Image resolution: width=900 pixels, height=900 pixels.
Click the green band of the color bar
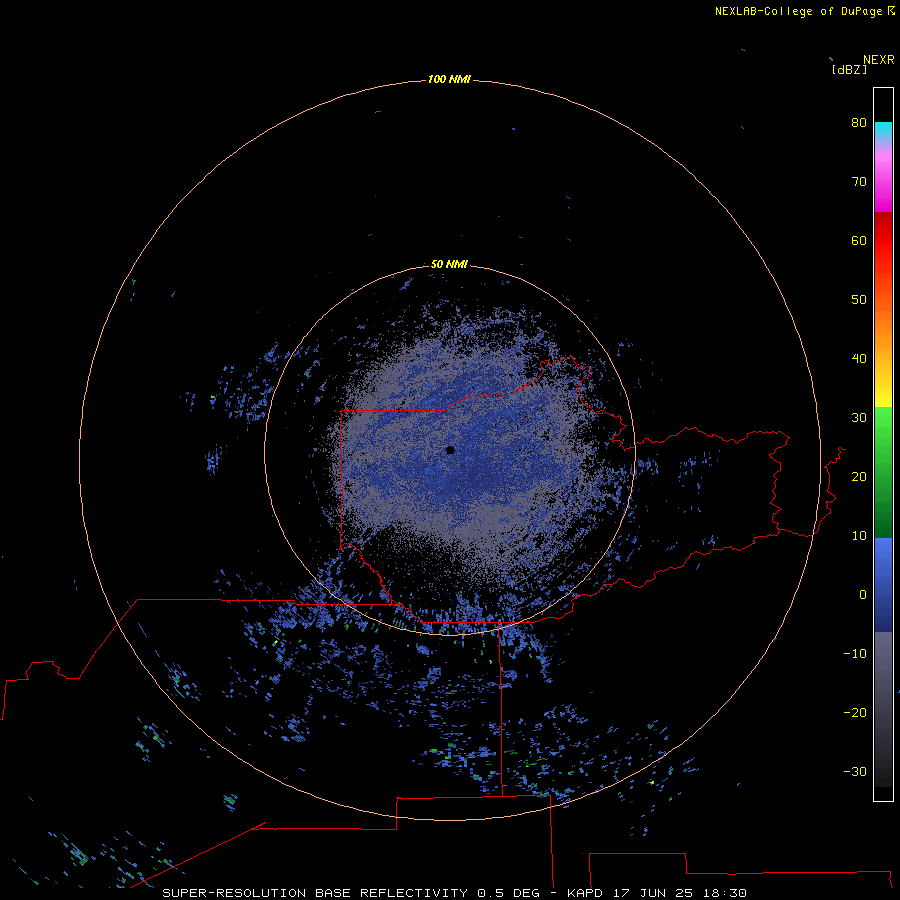tap(883, 472)
